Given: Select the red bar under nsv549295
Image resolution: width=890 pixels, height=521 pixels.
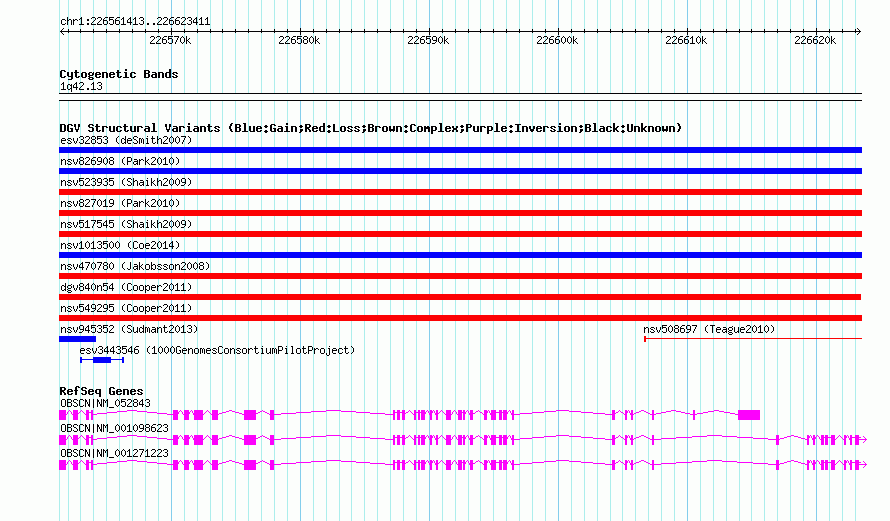Looking at the screenshot, I should coord(460,318).
